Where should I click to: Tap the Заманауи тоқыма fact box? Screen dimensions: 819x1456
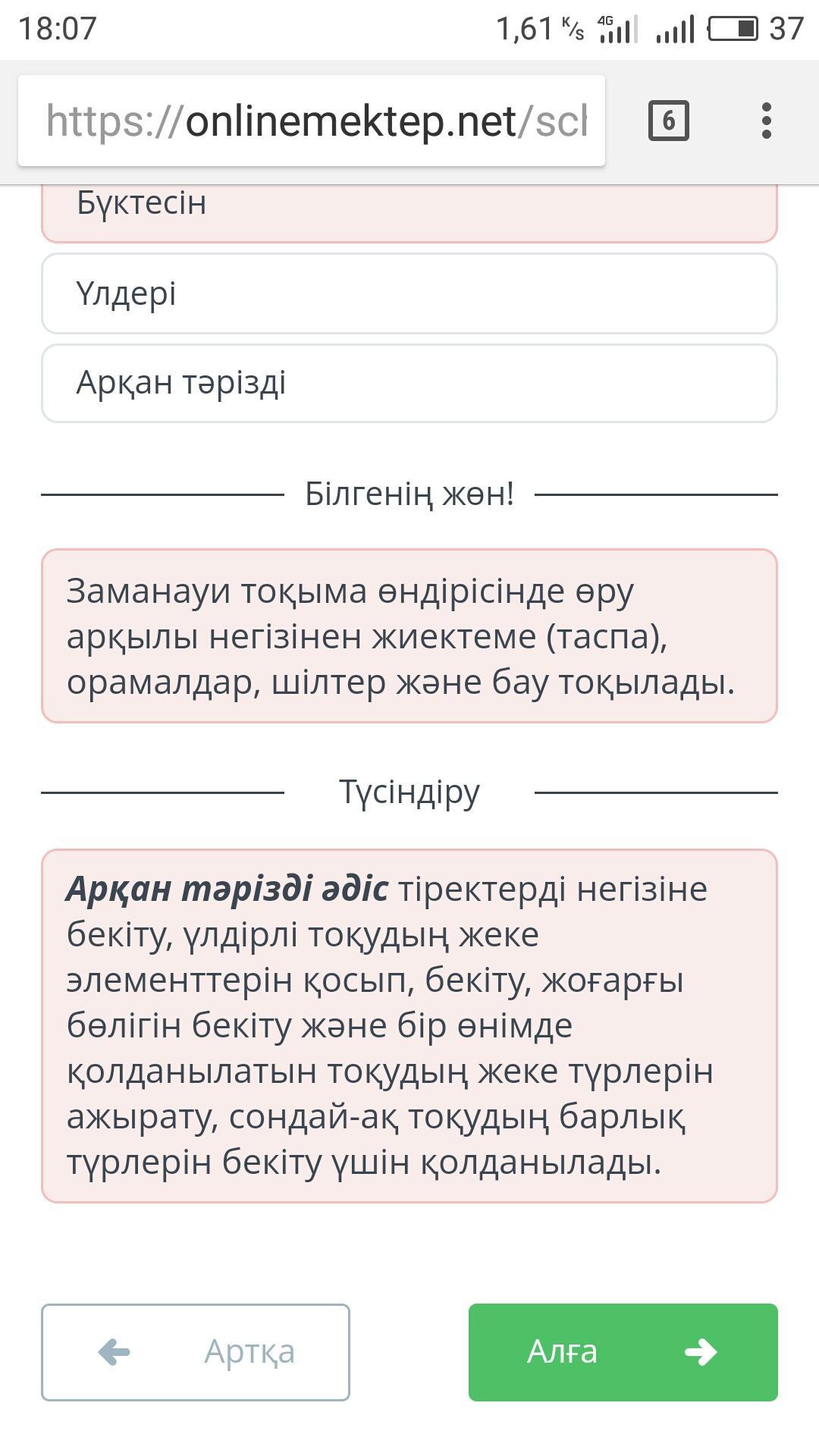[x=409, y=635]
